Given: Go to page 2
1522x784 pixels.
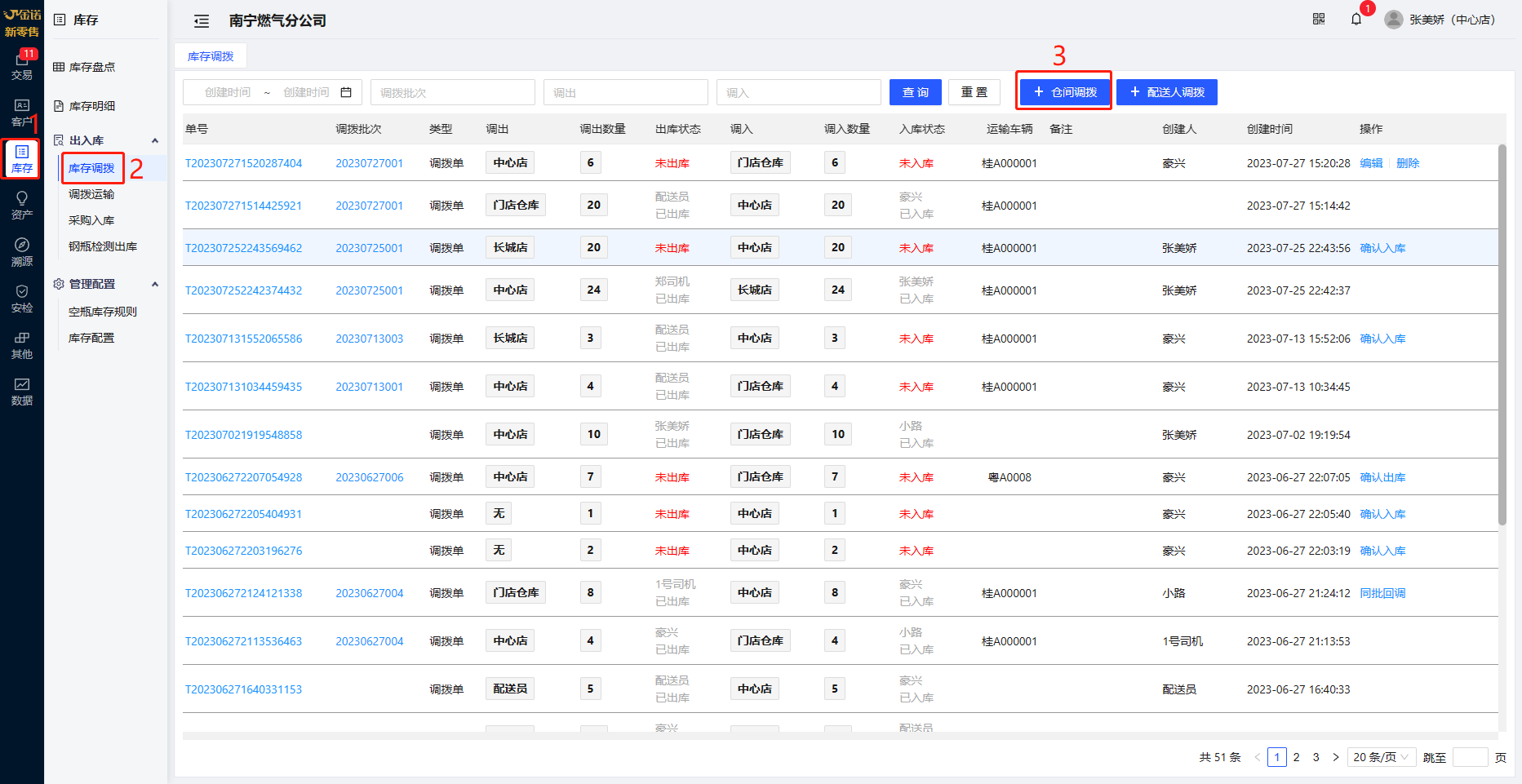Looking at the screenshot, I should (x=1297, y=757).
